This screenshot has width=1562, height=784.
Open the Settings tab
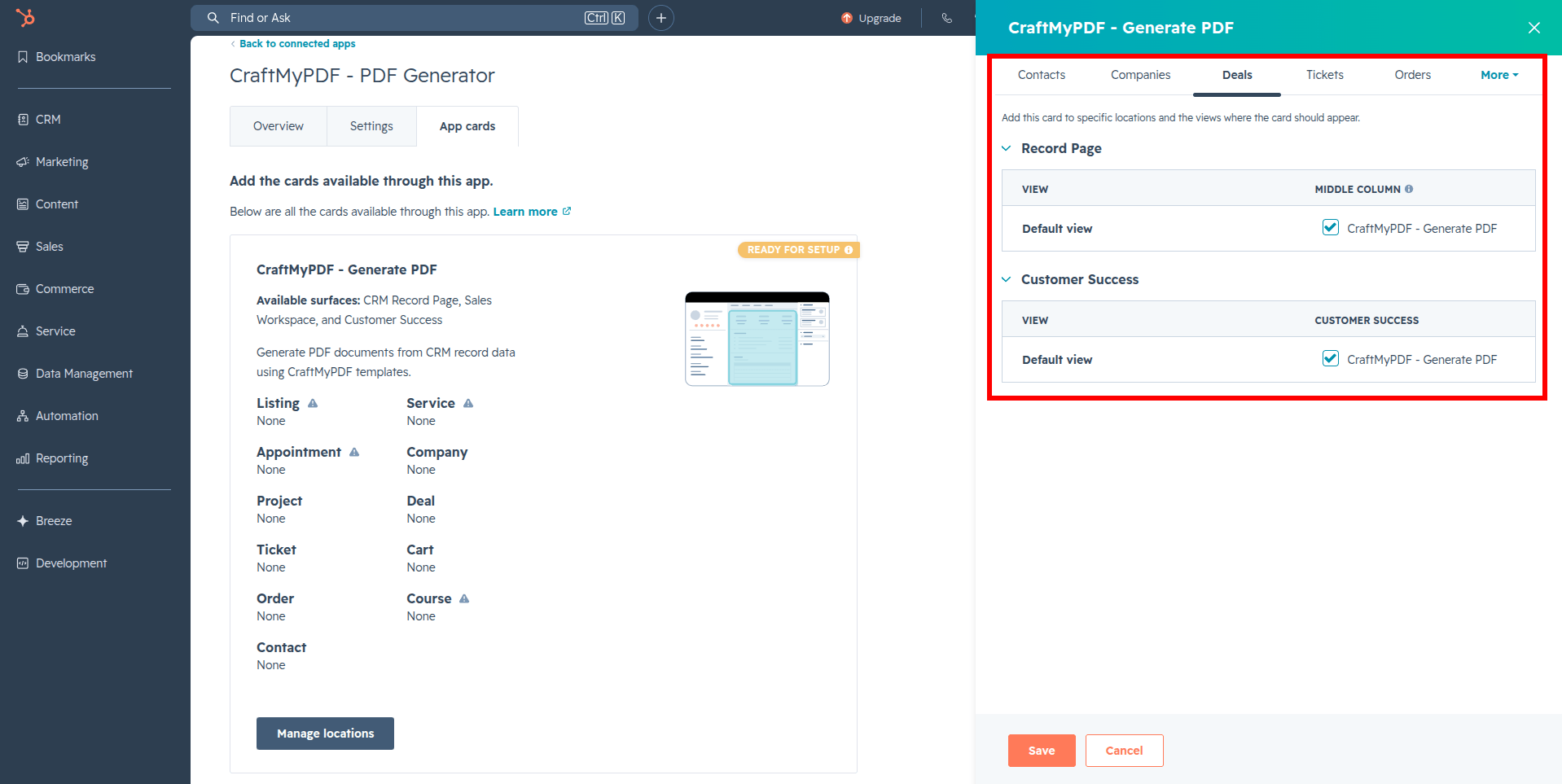[x=371, y=126]
